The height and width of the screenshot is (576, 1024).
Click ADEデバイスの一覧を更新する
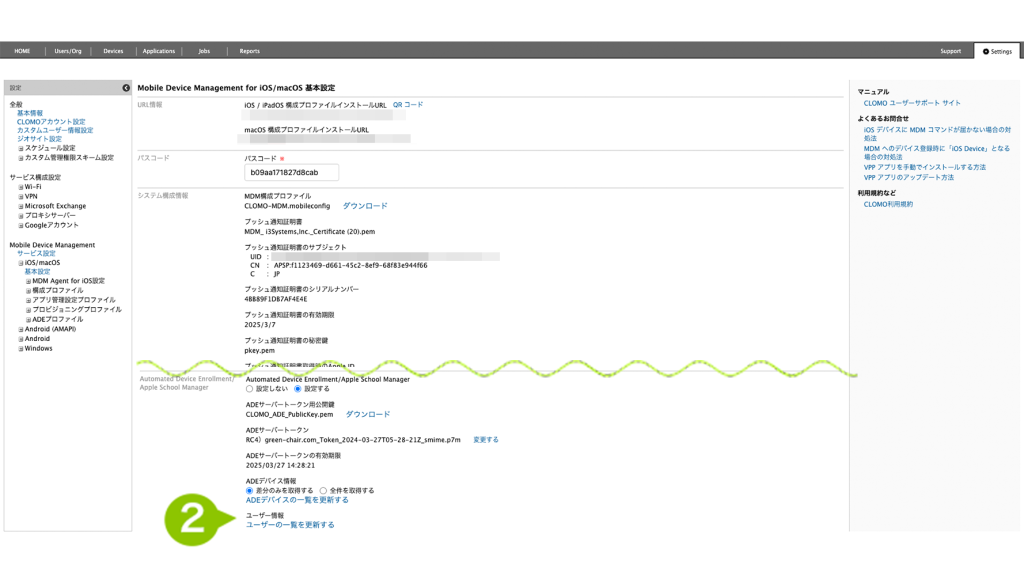pyautogui.click(x=297, y=500)
